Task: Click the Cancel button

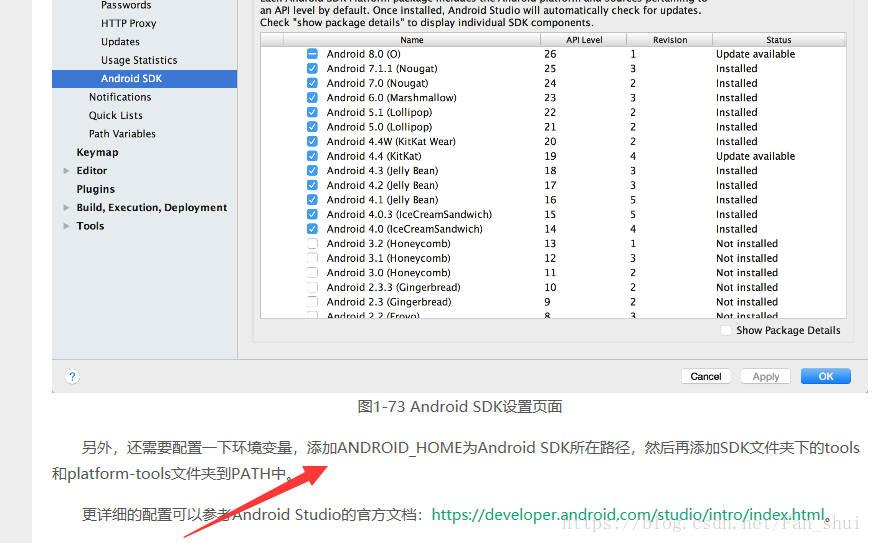Action: [x=706, y=376]
